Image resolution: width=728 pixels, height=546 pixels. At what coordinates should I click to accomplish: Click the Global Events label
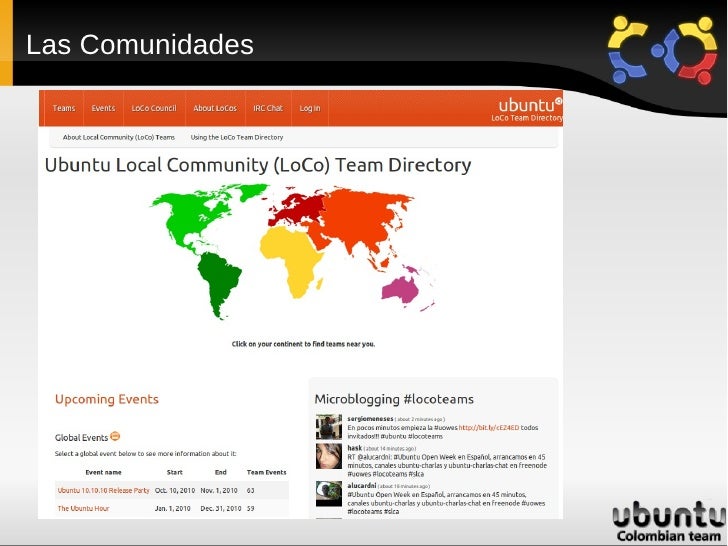[81, 437]
